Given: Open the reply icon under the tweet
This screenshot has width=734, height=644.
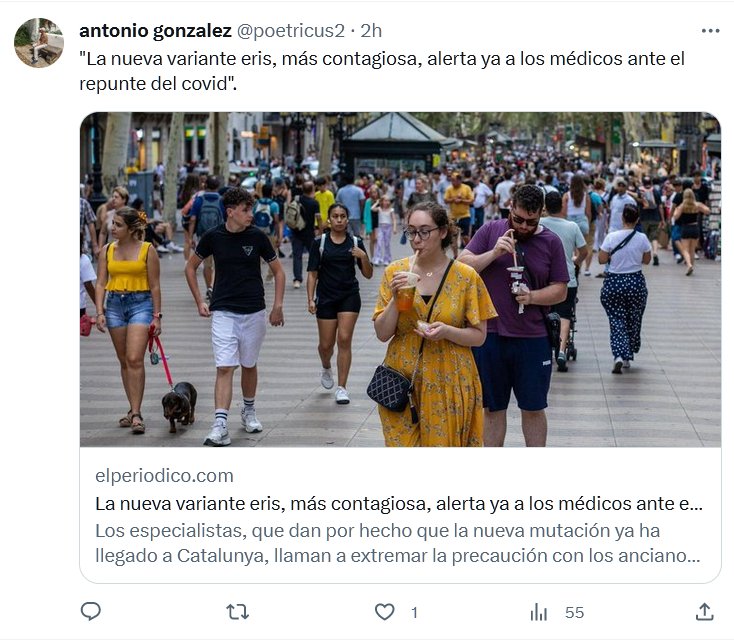Looking at the screenshot, I should pos(91,612).
